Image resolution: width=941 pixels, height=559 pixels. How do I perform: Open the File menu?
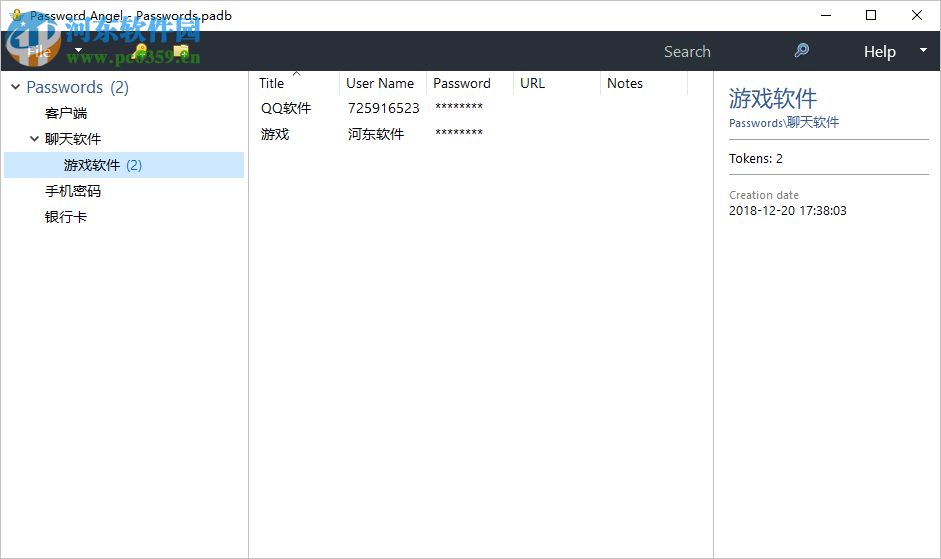[39, 52]
